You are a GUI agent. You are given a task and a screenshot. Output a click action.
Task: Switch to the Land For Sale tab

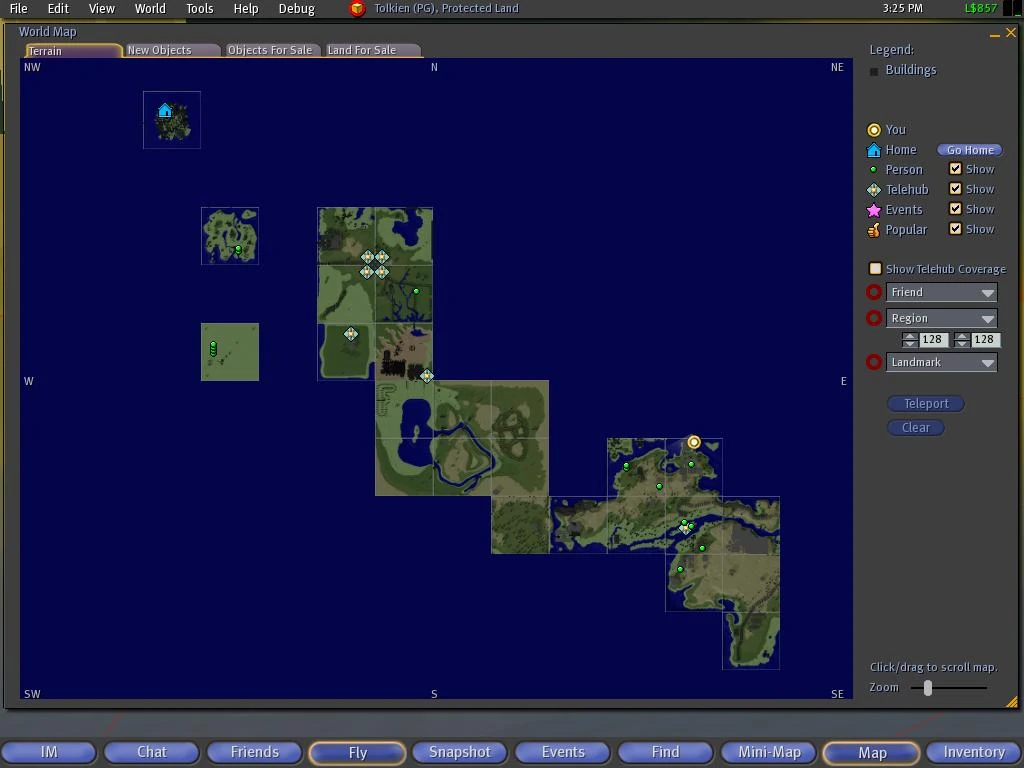[372, 50]
